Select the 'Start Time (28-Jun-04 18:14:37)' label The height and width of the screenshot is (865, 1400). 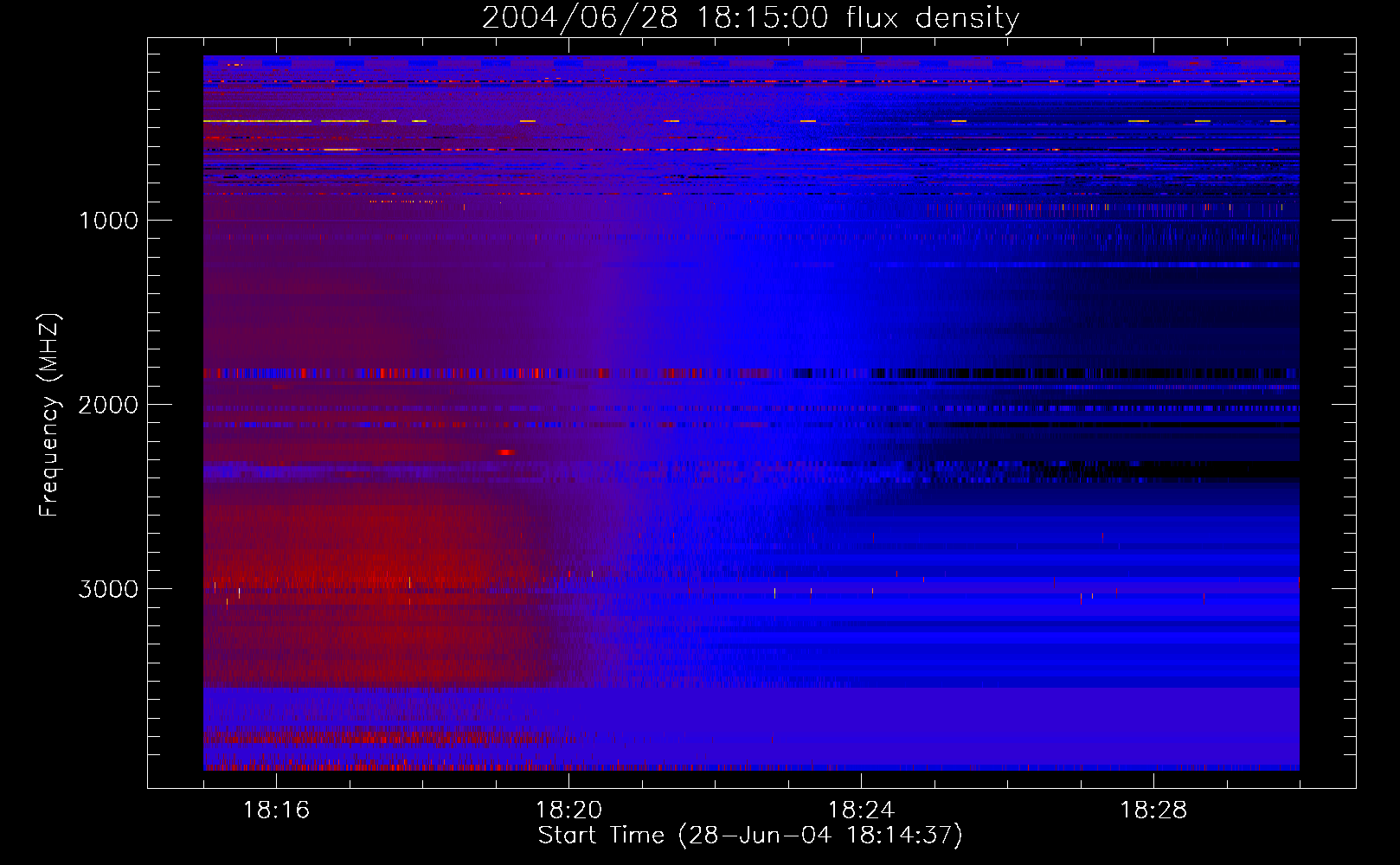750,836
